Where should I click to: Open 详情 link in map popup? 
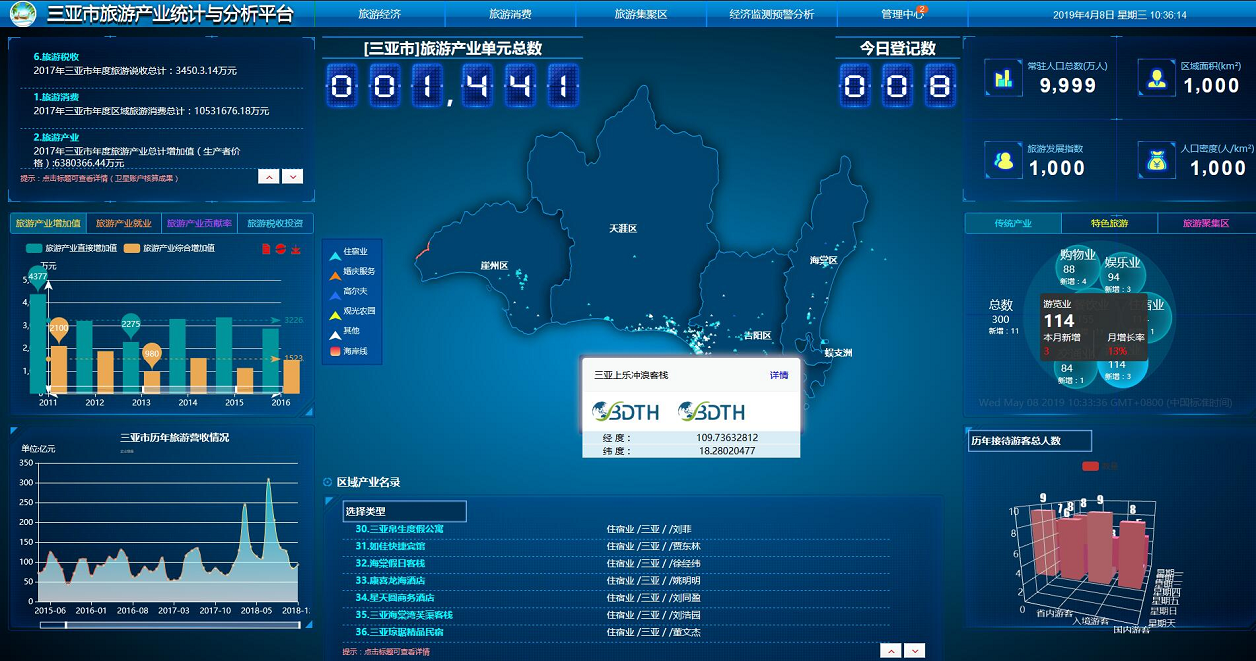[778, 376]
